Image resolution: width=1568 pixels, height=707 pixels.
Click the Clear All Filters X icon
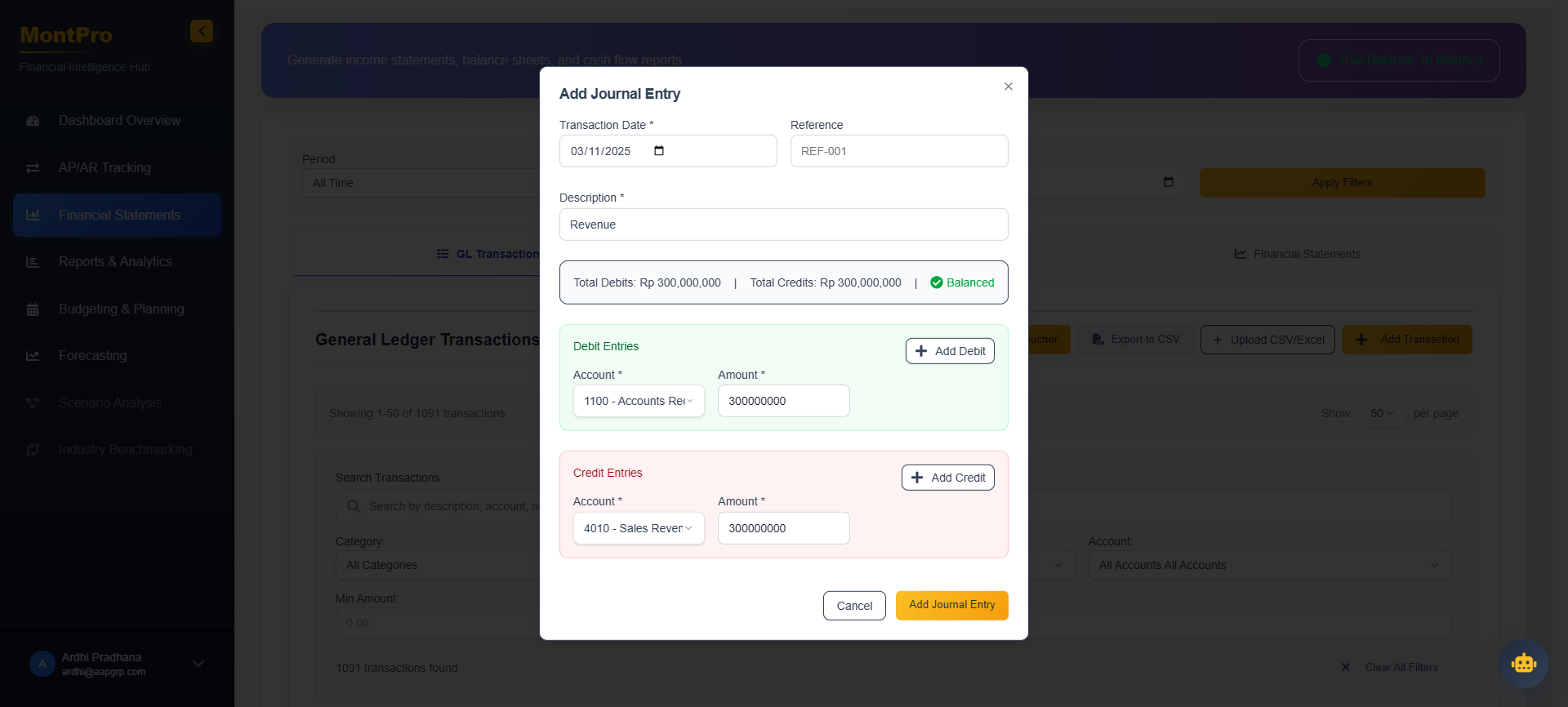click(x=1345, y=668)
